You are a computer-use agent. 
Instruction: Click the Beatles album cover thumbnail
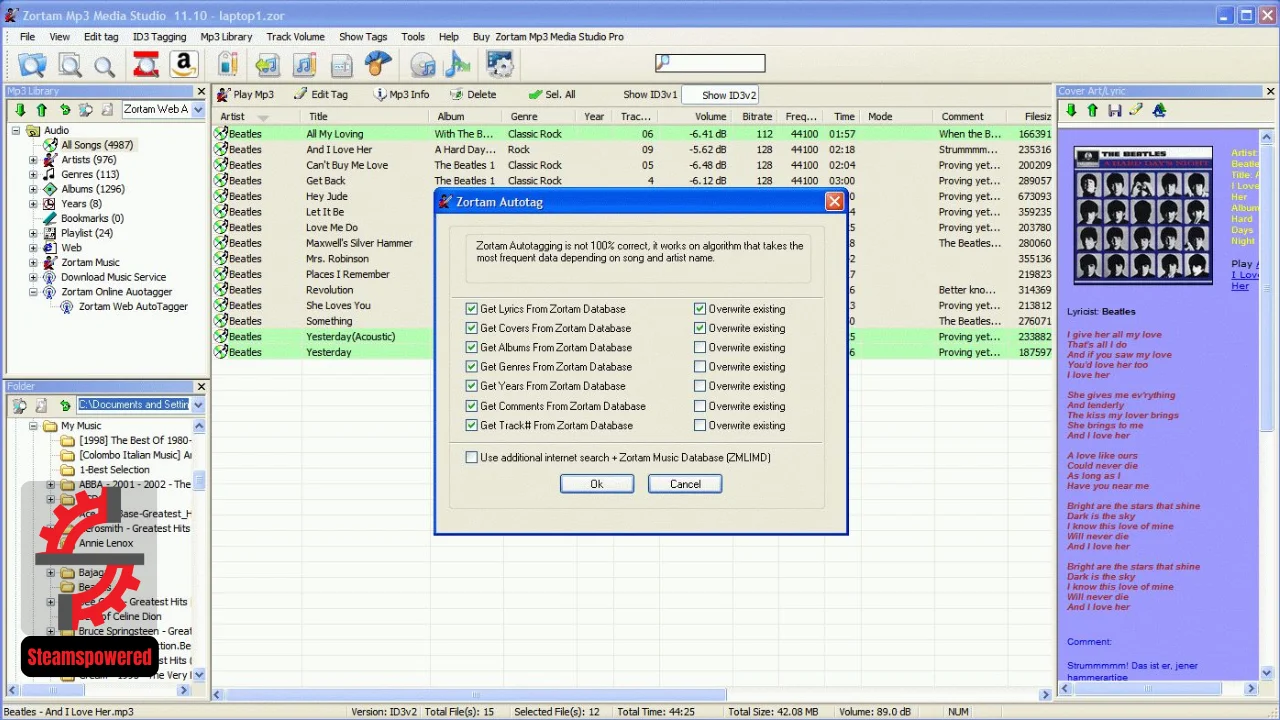pyautogui.click(x=1141, y=215)
